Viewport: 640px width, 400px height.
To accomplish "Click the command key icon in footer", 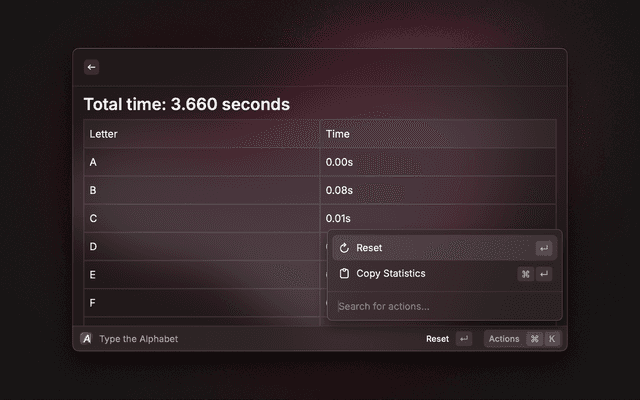I will tap(534, 339).
